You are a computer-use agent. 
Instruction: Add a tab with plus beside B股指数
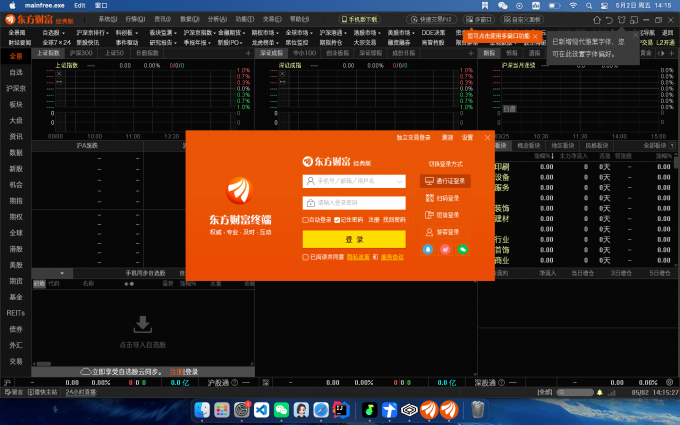point(248,53)
